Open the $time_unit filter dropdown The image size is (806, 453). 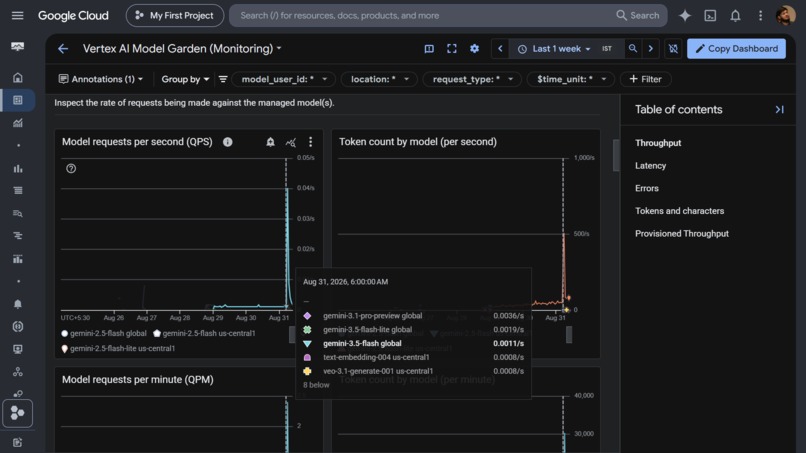point(571,79)
